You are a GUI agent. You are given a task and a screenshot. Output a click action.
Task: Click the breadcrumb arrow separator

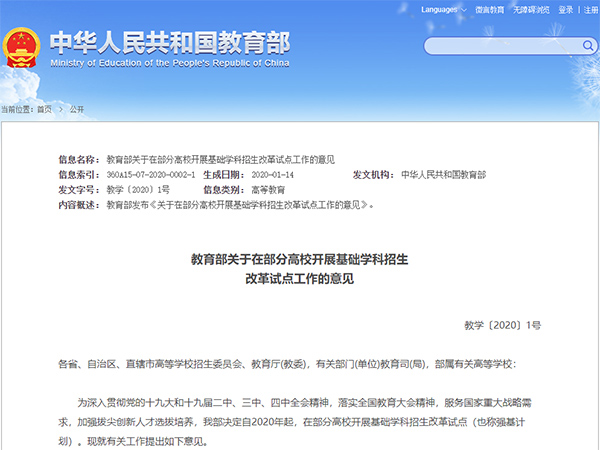(61, 108)
